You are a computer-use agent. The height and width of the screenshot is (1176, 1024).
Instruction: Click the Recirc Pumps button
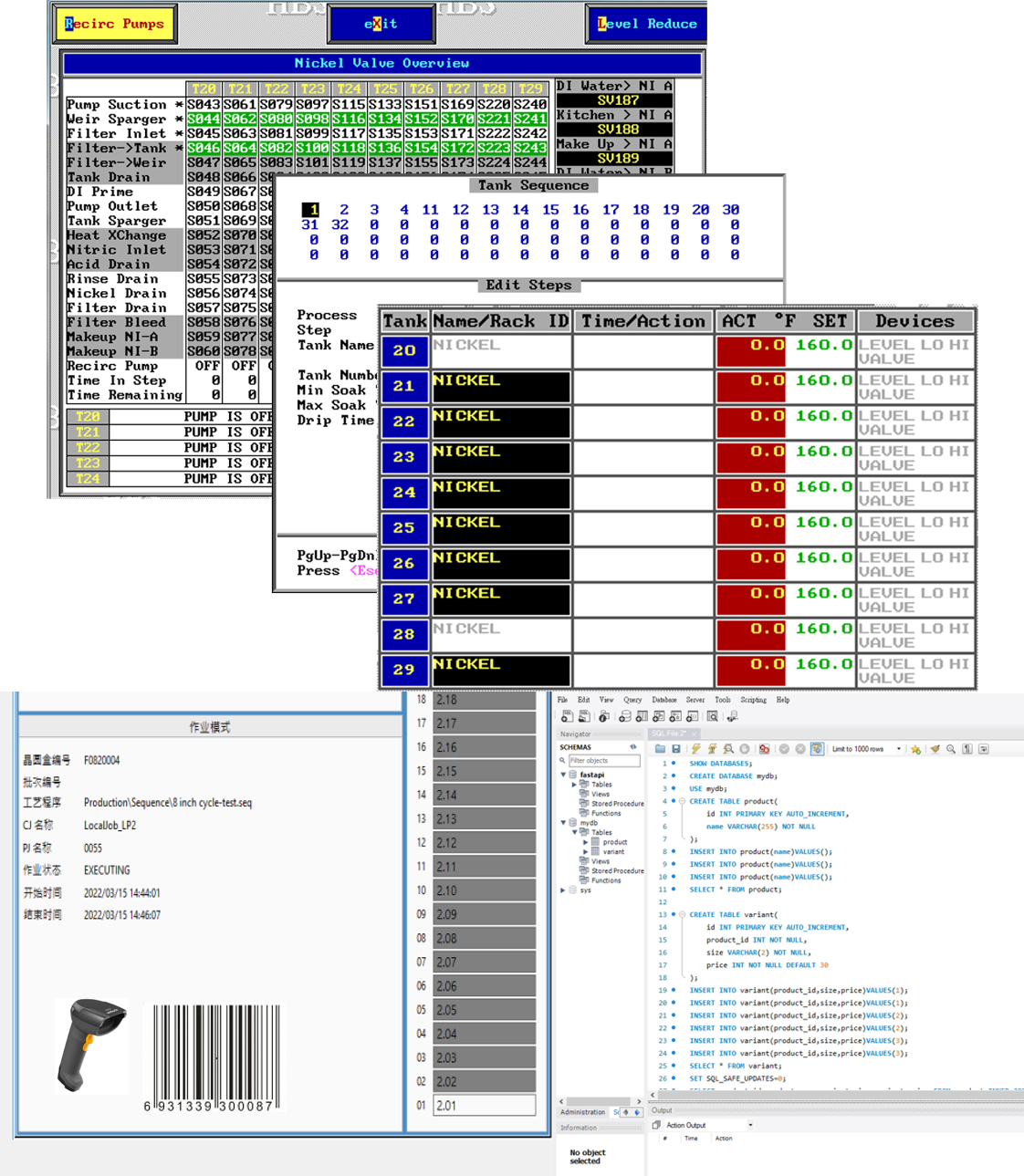(115, 24)
